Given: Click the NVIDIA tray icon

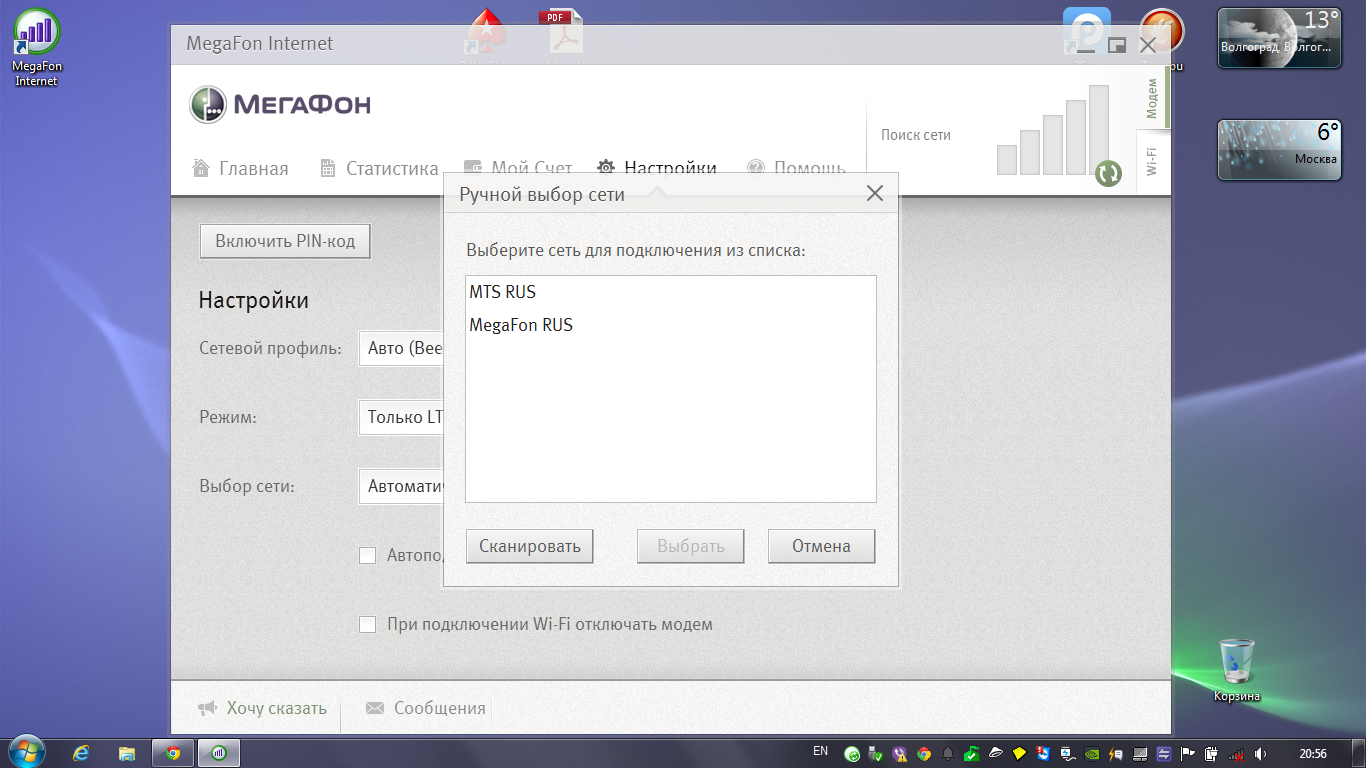Looking at the screenshot, I should (x=1092, y=754).
